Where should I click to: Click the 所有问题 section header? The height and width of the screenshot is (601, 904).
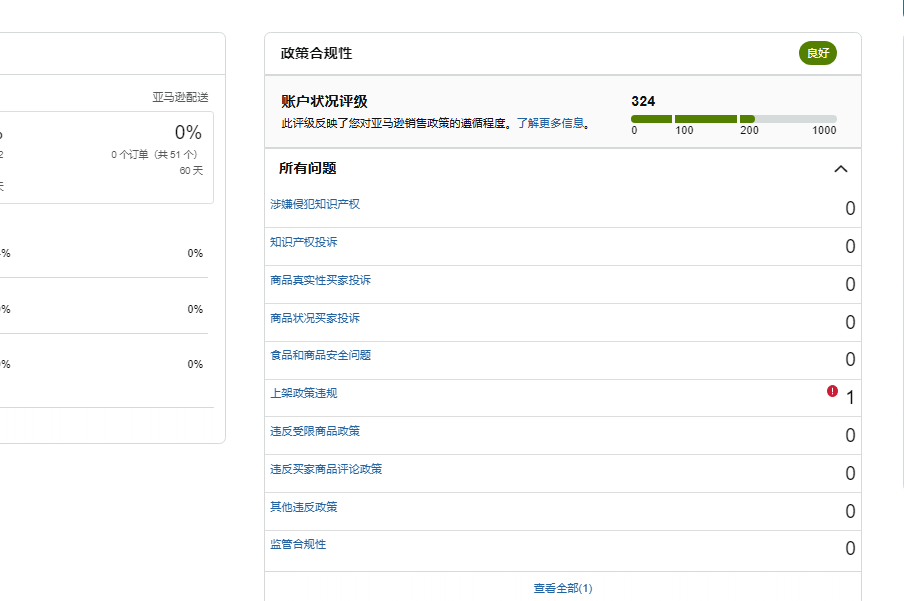307,168
